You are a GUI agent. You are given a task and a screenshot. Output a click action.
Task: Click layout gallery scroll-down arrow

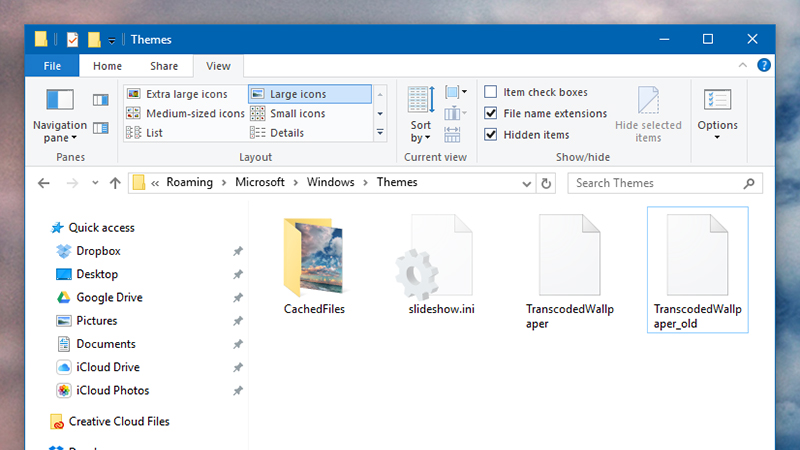click(x=380, y=114)
